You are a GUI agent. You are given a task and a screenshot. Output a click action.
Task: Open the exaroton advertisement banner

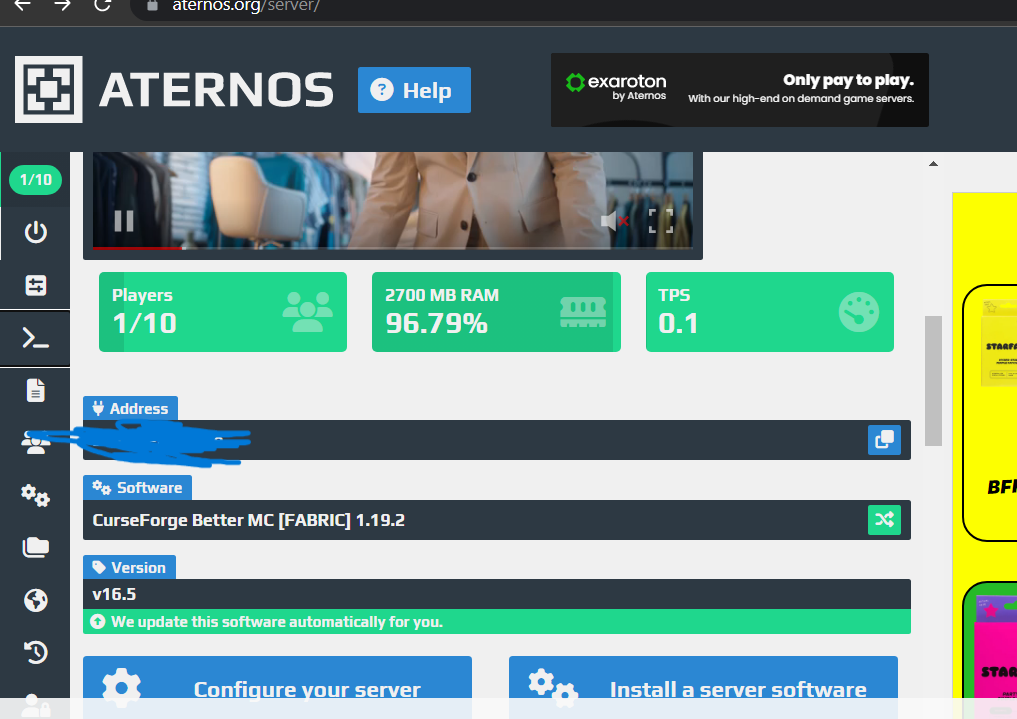pos(739,90)
